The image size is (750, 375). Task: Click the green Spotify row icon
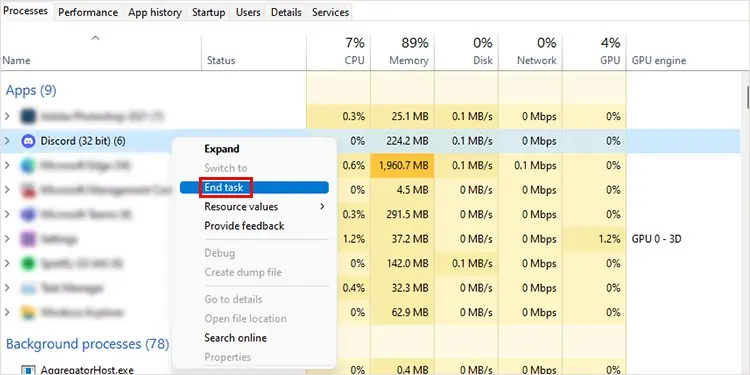(x=28, y=264)
